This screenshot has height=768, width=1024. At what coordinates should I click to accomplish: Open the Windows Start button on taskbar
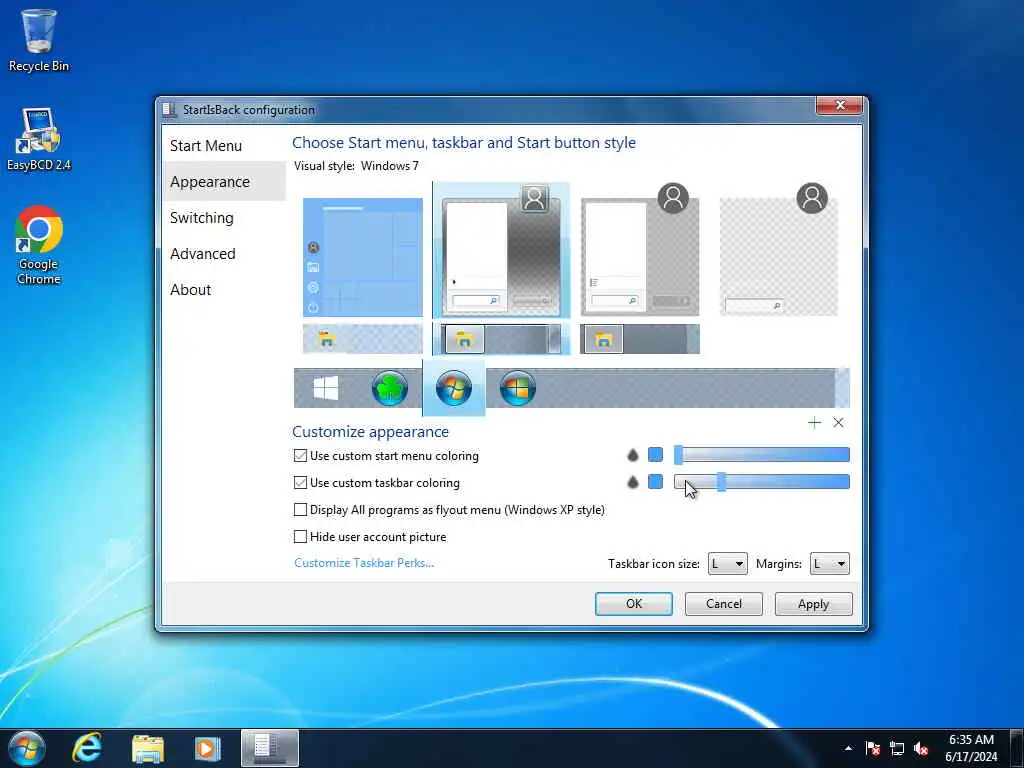click(x=27, y=748)
